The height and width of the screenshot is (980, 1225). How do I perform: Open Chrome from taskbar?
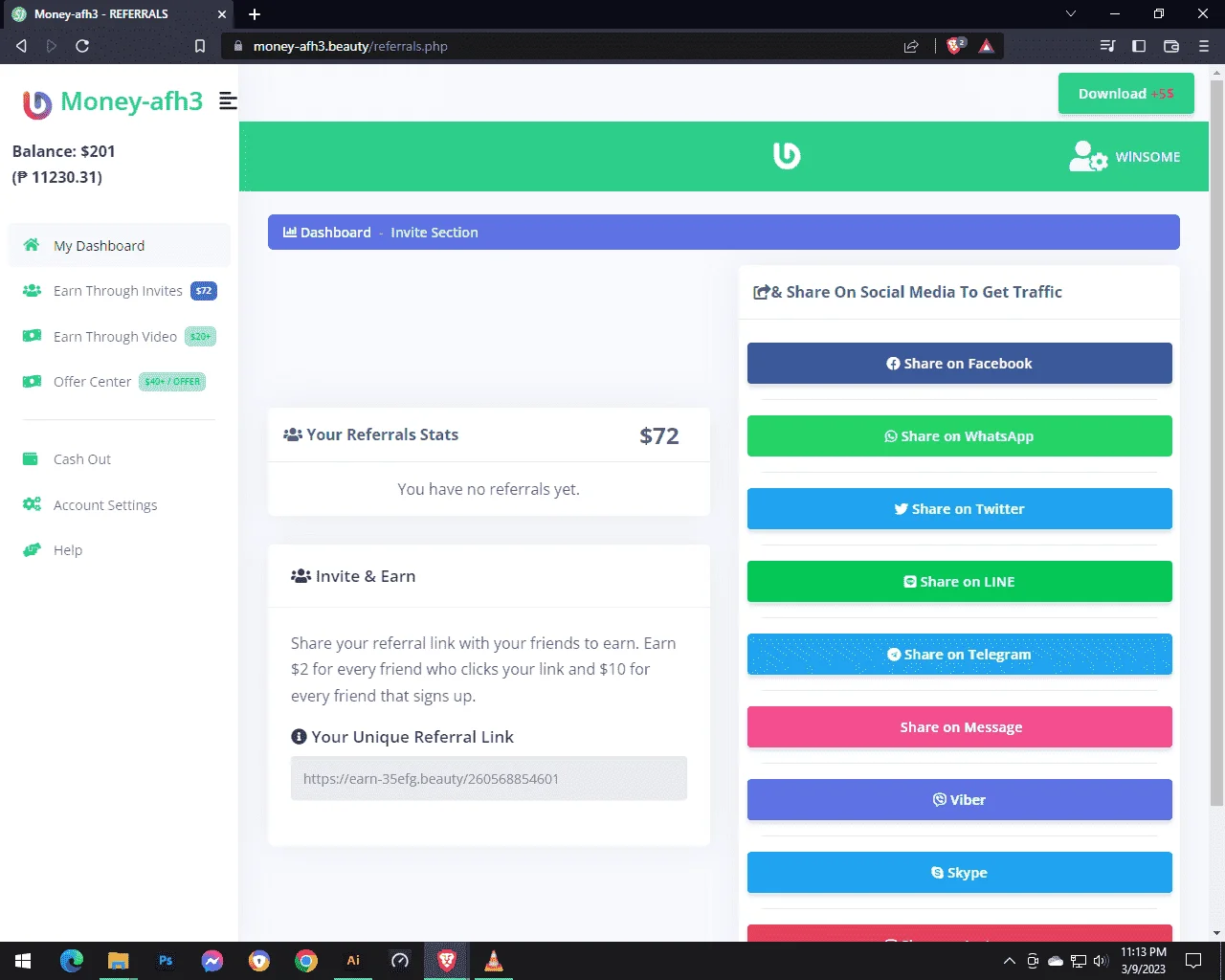306,961
